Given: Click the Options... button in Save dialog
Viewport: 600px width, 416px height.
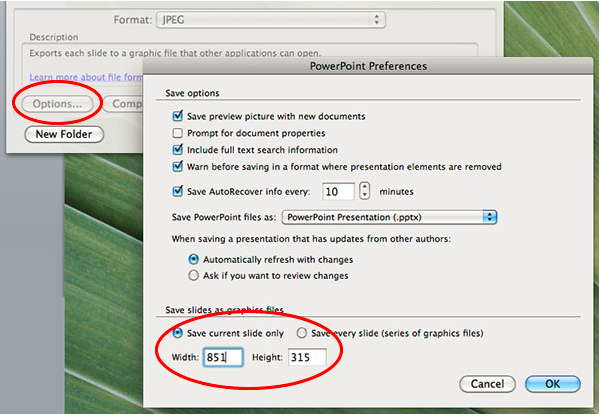Looking at the screenshot, I should [x=57, y=104].
